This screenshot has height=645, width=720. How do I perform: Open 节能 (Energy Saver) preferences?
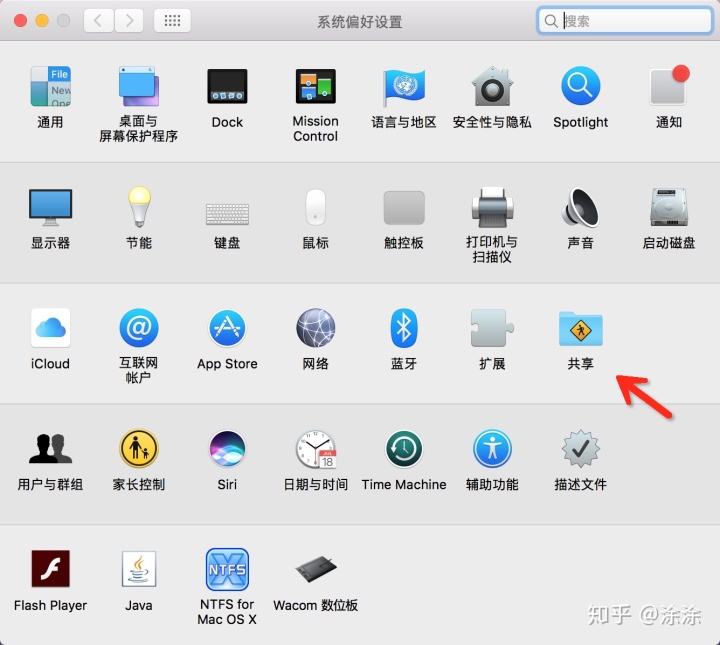pyautogui.click(x=139, y=207)
